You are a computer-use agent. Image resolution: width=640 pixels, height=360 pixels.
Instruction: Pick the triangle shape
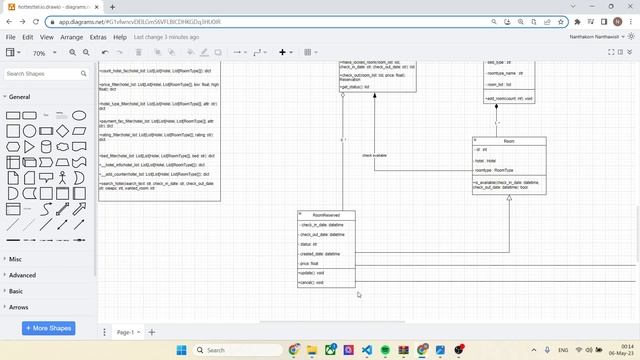point(29,147)
